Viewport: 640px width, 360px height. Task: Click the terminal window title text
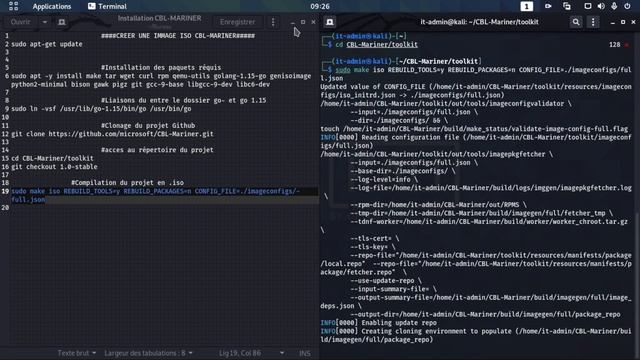click(479, 22)
